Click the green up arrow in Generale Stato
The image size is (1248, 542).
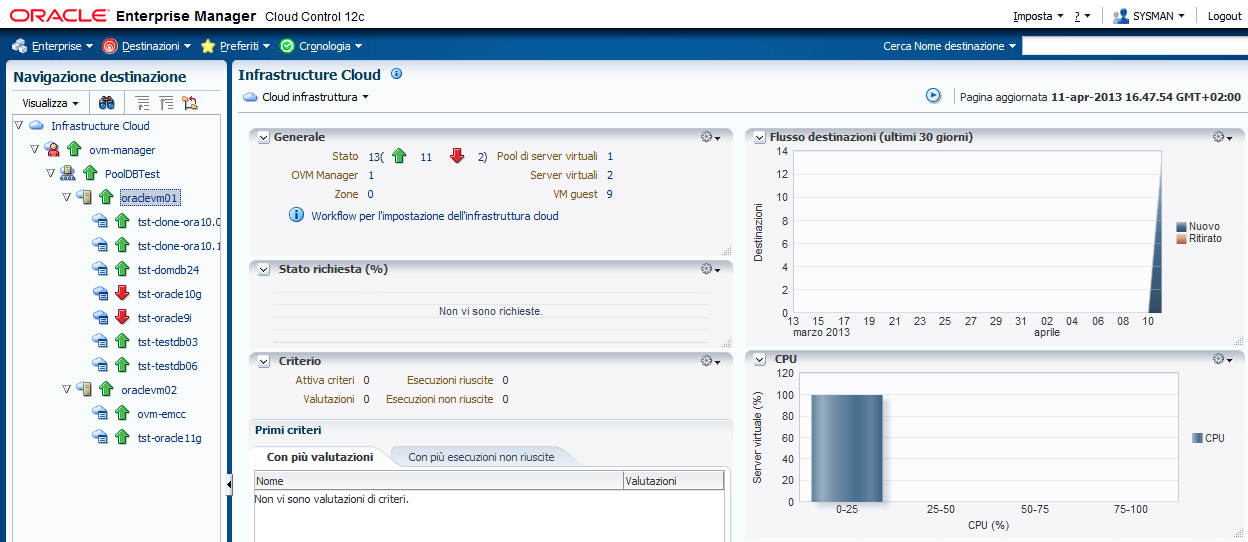tap(399, 156)
